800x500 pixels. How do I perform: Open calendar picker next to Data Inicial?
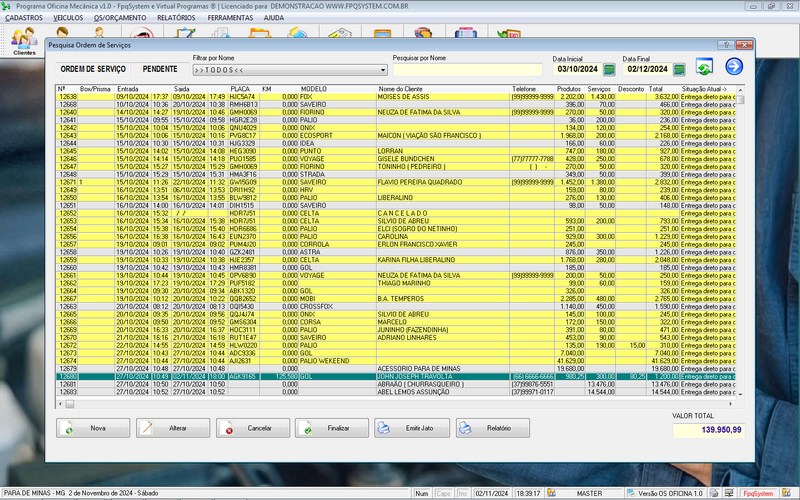pos(609,69)
